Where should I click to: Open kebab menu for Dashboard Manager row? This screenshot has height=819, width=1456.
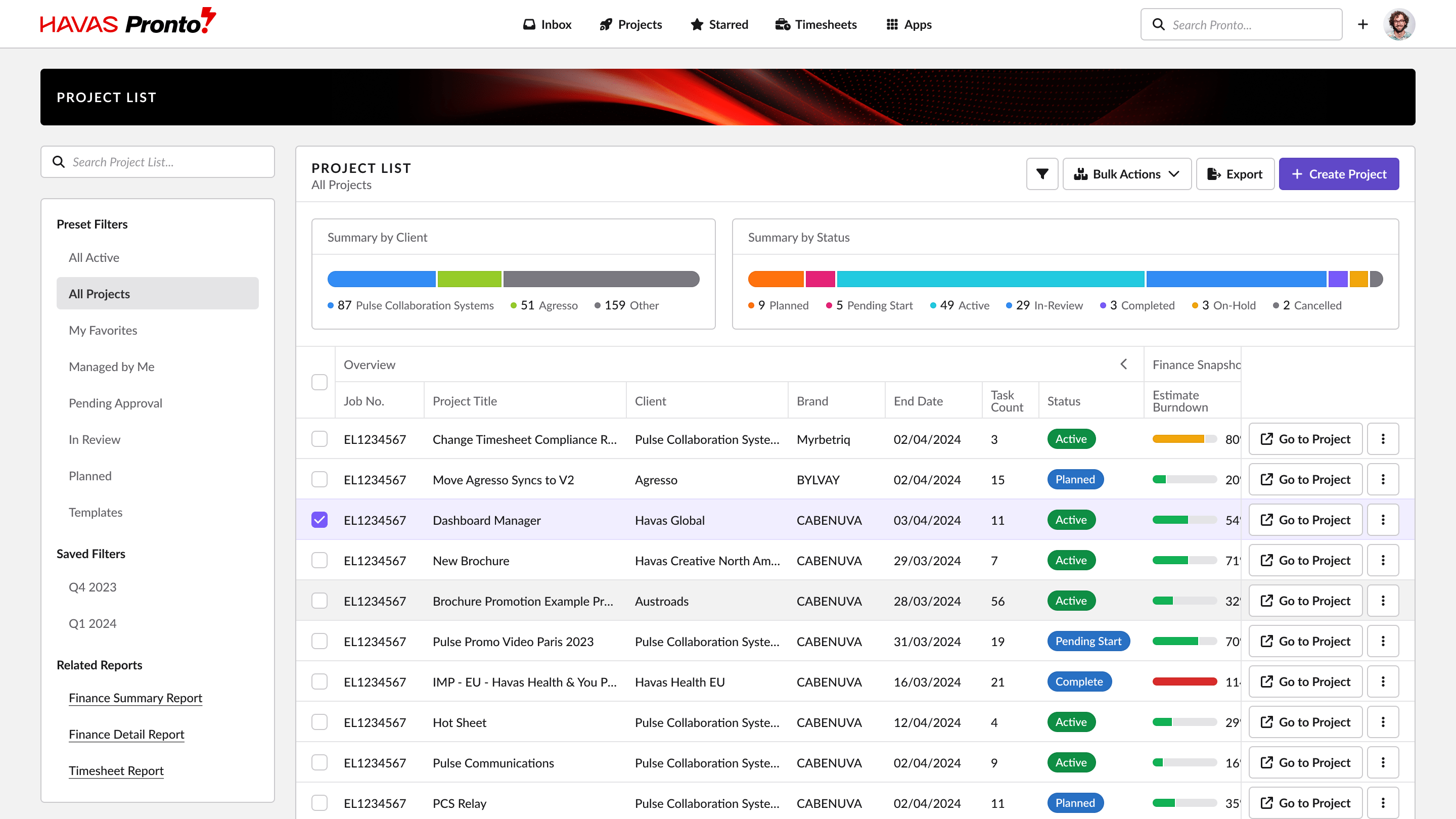tap(1383, 519)
